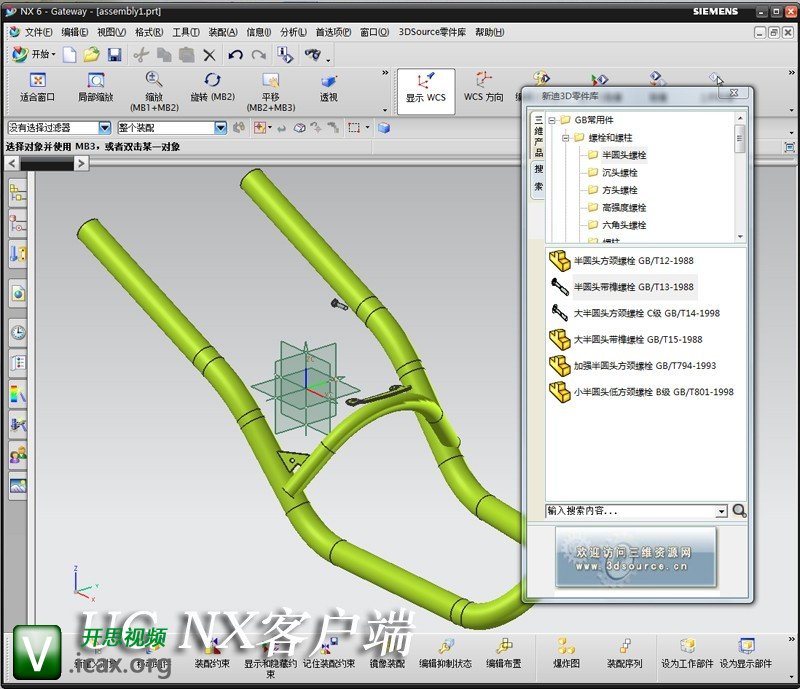The width and height of the screenshot is (800, 689).
Task: Open the 装配(A) menu
Action: click(223, 32)
